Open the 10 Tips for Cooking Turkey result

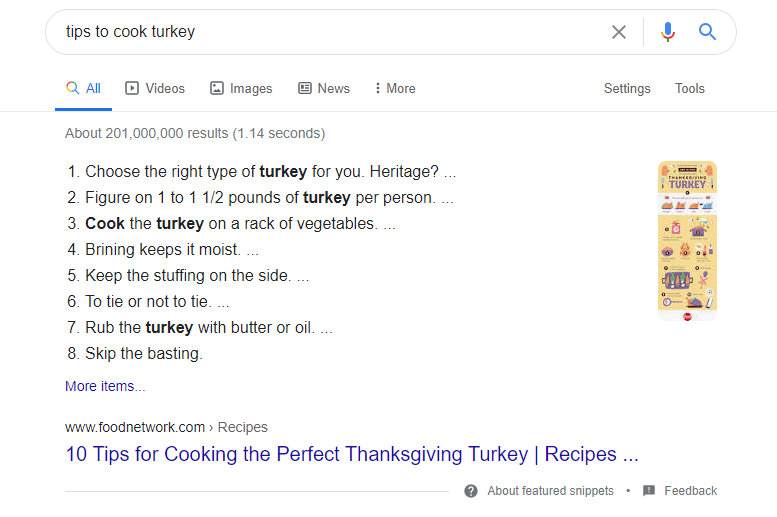point(351,454)
